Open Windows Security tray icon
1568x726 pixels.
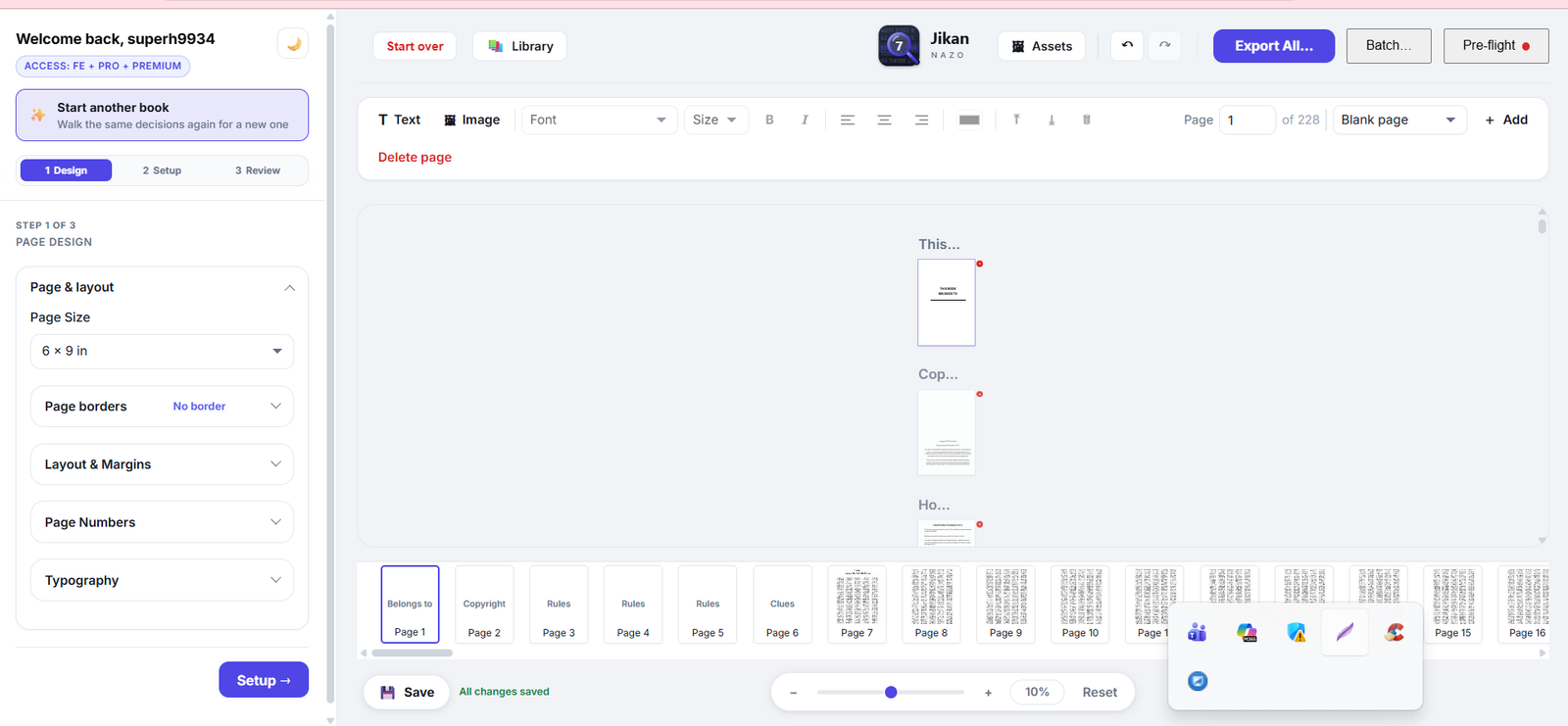point(1297,632)
